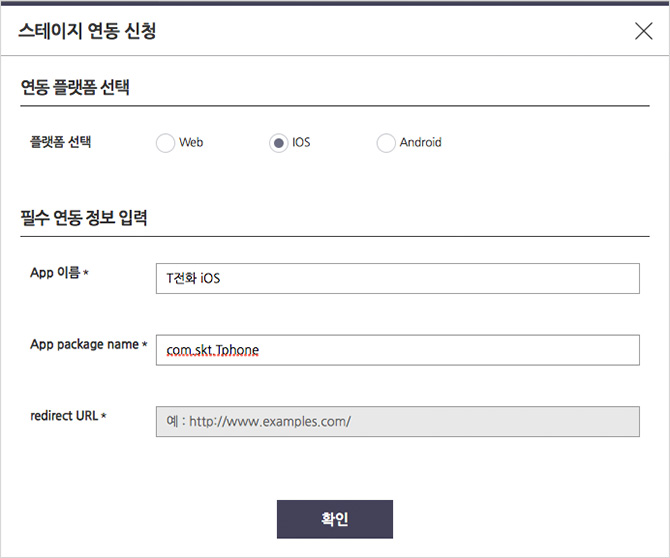Click the 필수 연동 정보 입력 section heading
The width and height of the screenshot is (670, 558).
point(84,217)
